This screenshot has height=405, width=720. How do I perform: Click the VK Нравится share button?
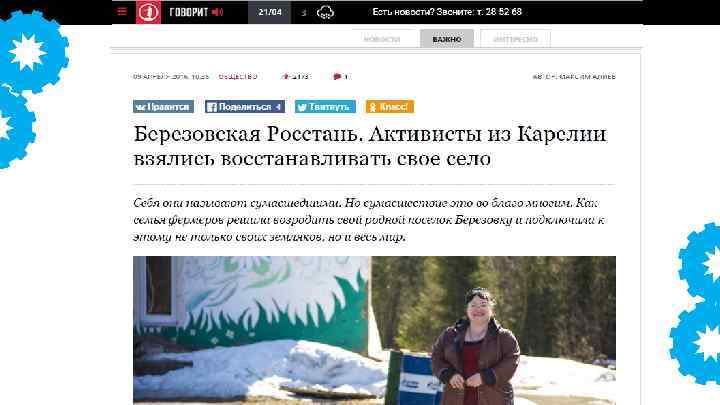point(163,107)
